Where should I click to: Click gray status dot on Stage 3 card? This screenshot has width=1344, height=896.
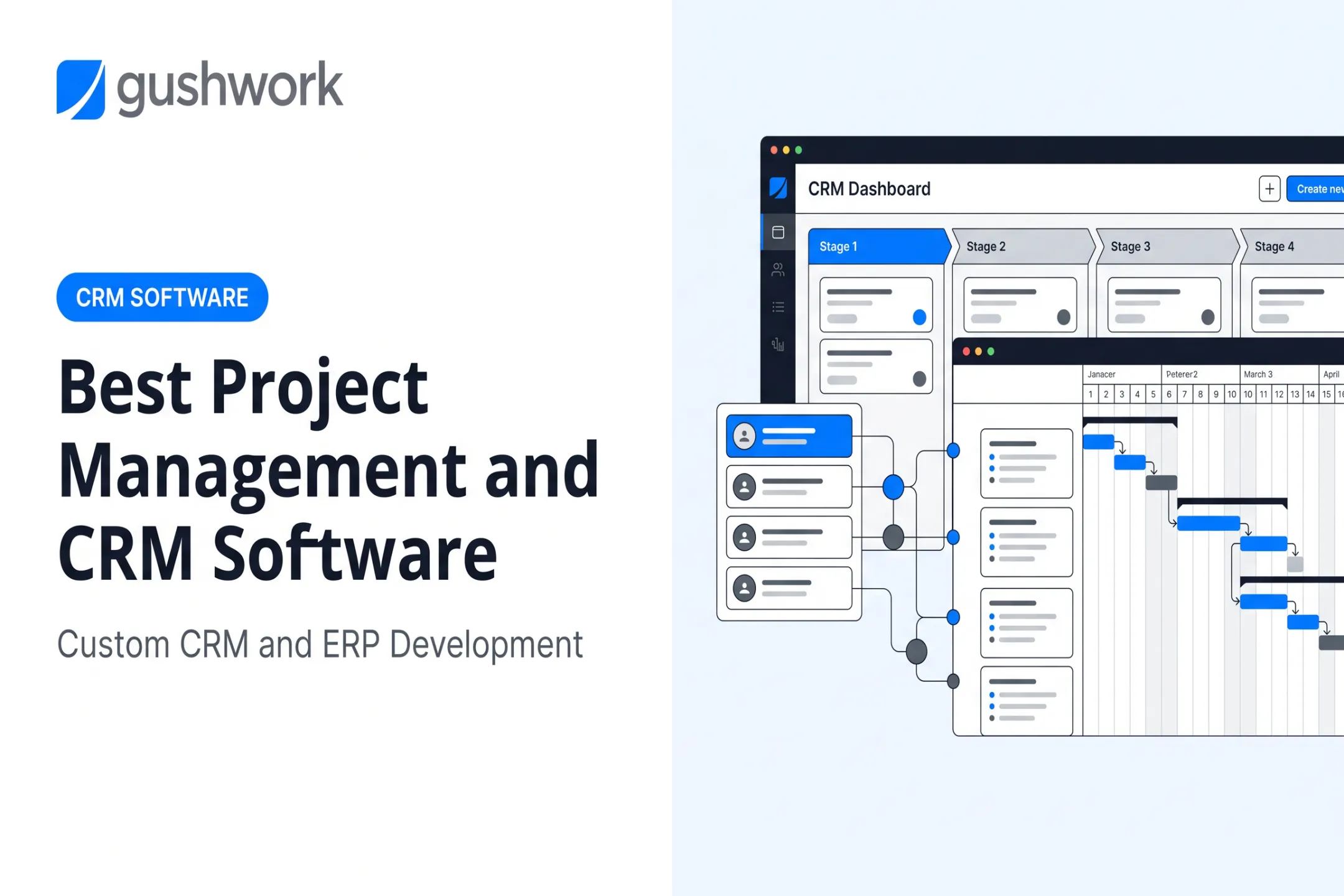[x=1208, y=317]
